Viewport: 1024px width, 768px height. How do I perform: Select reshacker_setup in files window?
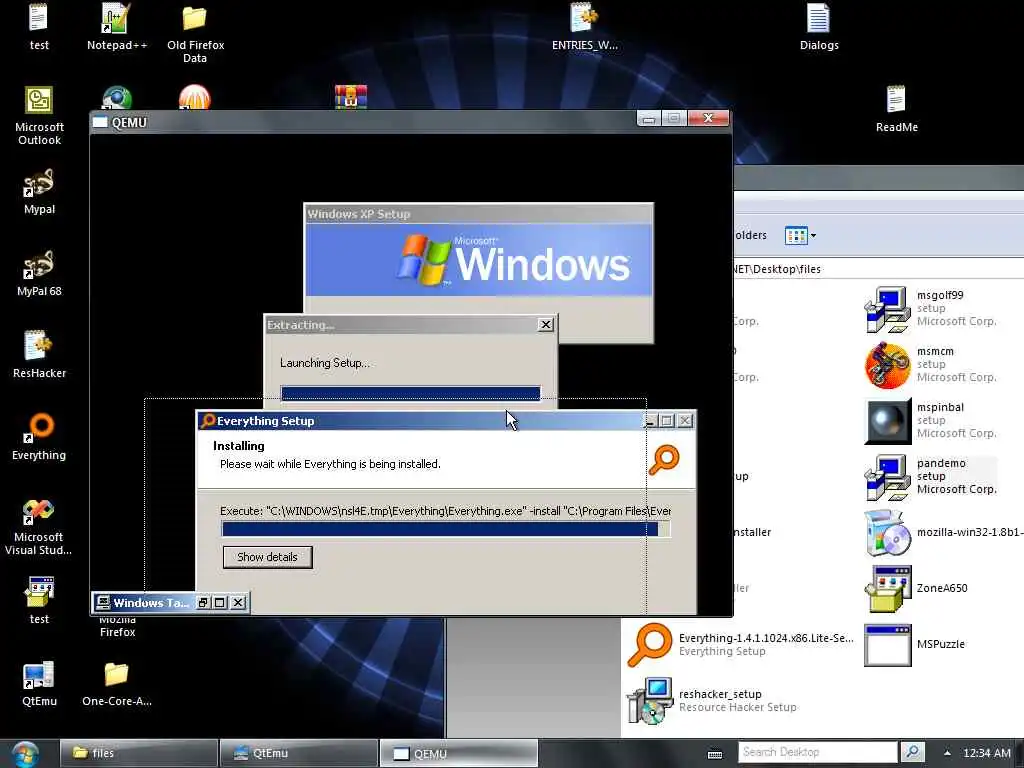[712, 700]
